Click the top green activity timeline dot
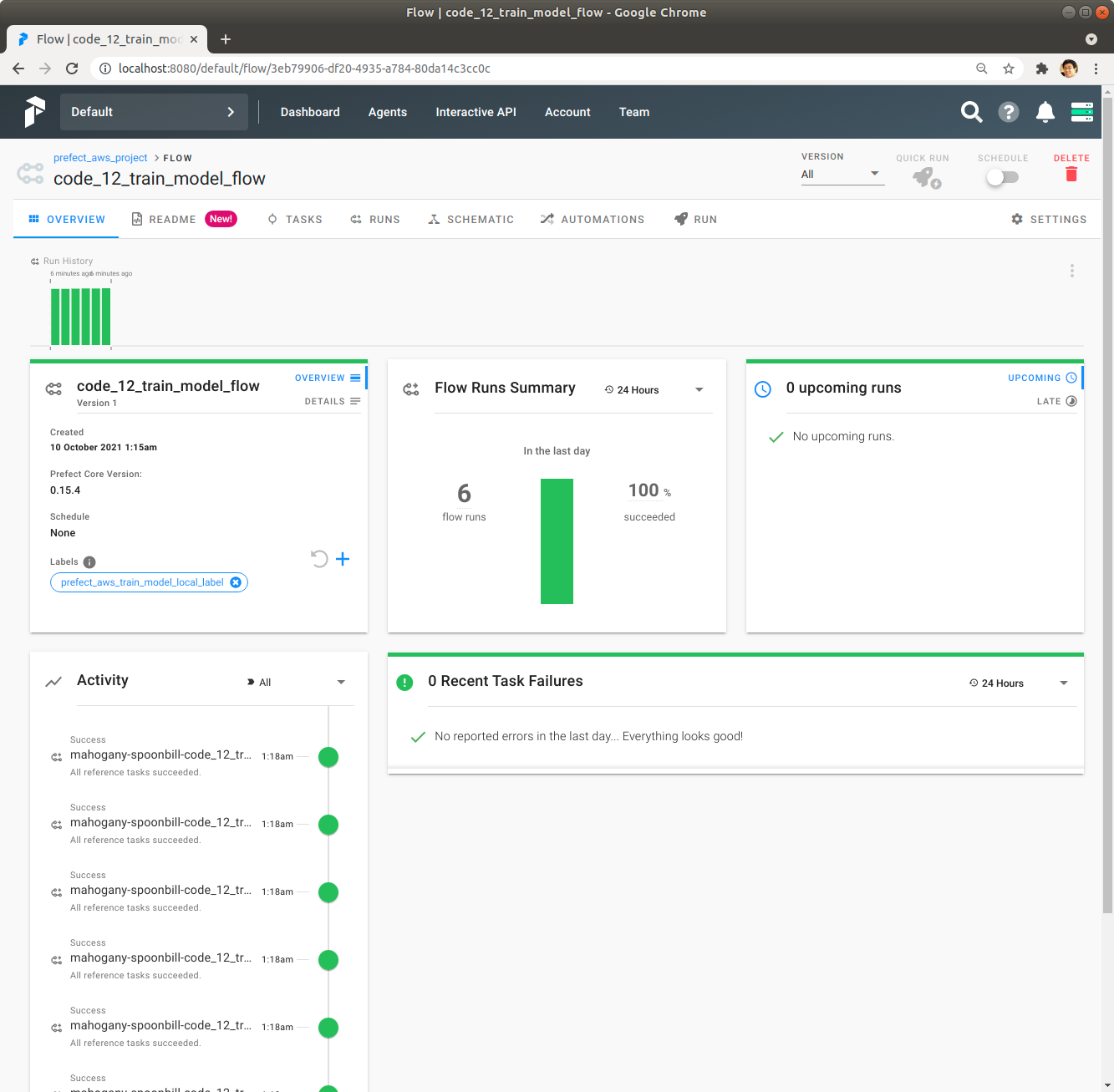The image size is (1114, 1092). 328,757
